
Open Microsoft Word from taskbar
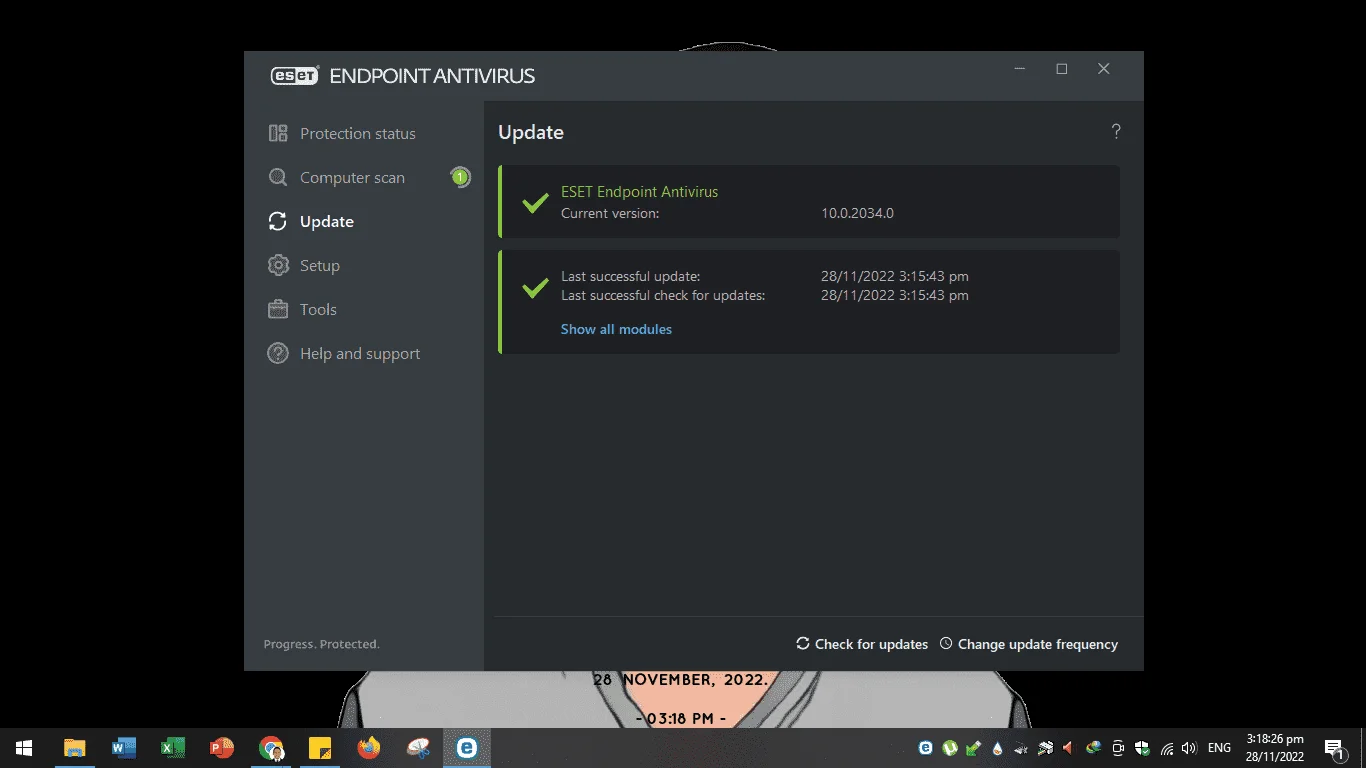[x=124, y=748]
